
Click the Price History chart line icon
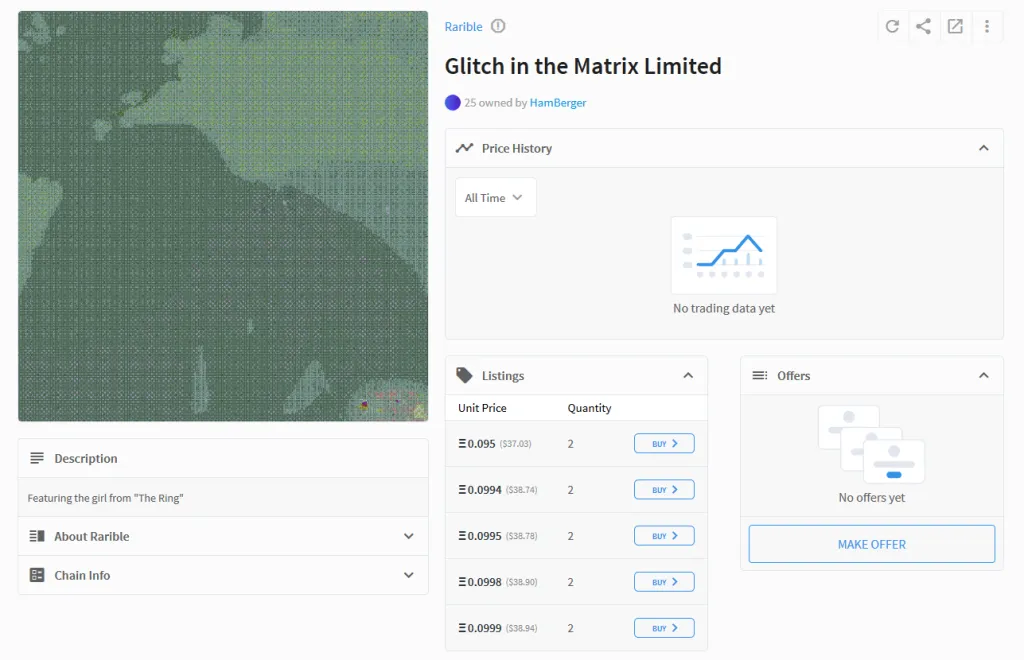pos(464,148)
